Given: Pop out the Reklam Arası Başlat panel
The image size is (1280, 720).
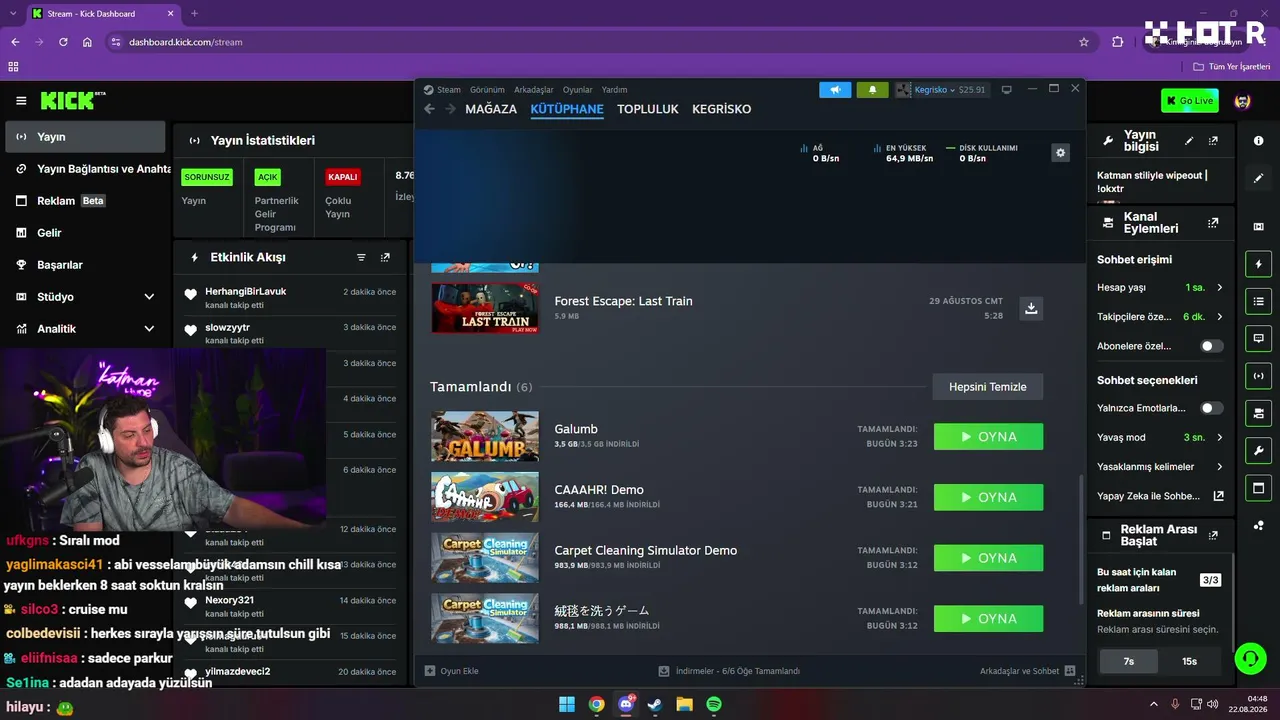Looking at the screenshot, I should pyautogui.click(x=1213, y=535).
